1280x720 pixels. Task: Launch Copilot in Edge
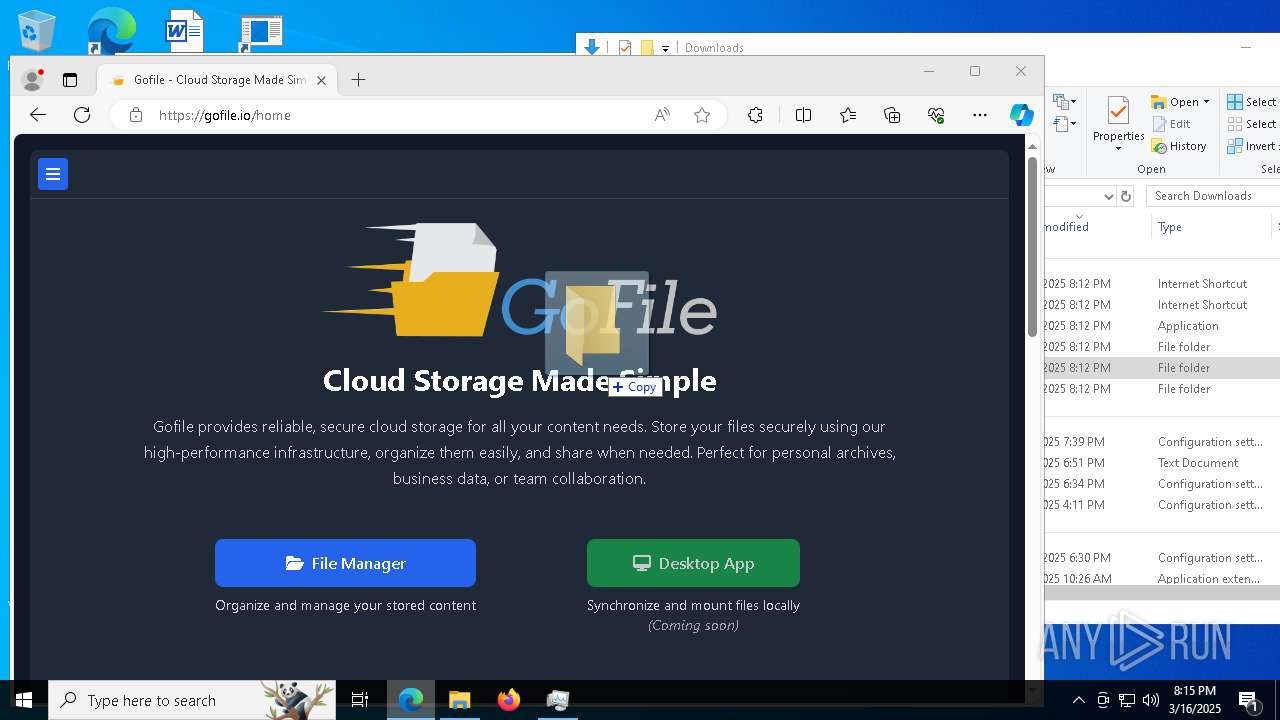(1021, 115)
